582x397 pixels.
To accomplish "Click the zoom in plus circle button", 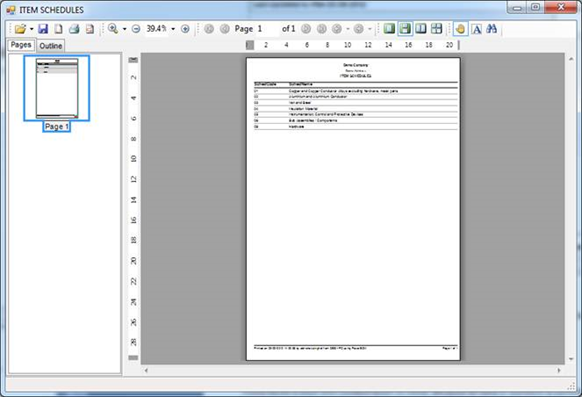I will [x=185, y=29].
